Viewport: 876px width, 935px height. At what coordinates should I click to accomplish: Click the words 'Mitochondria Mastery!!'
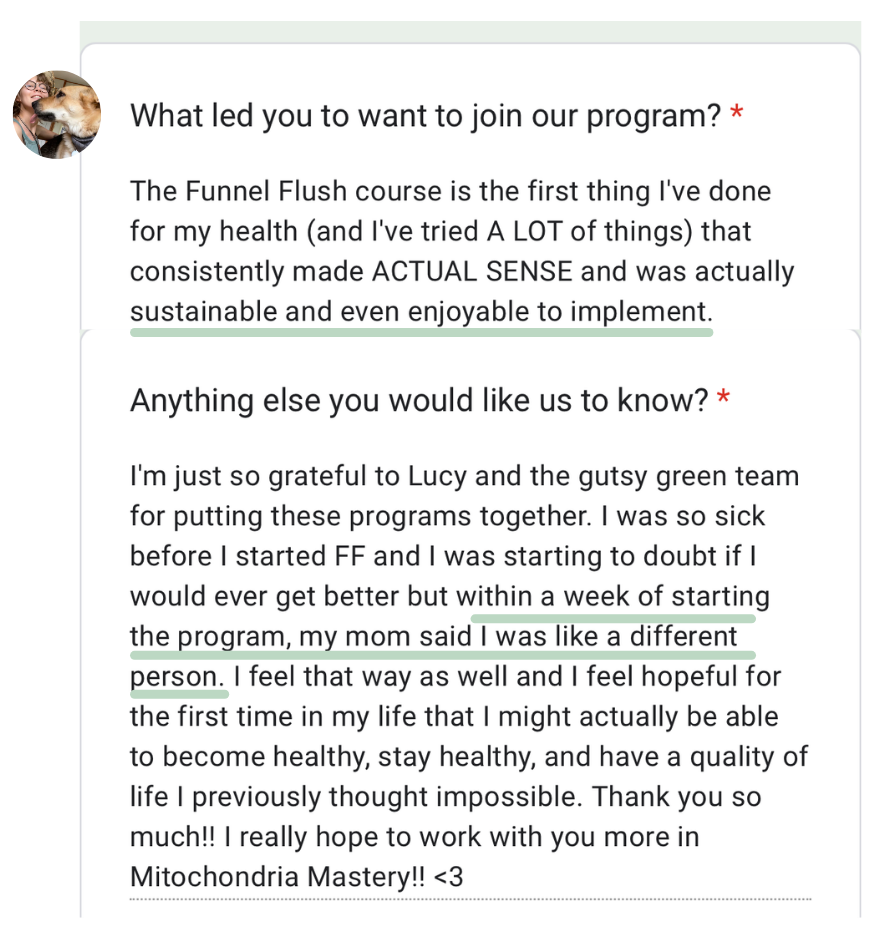278,877
